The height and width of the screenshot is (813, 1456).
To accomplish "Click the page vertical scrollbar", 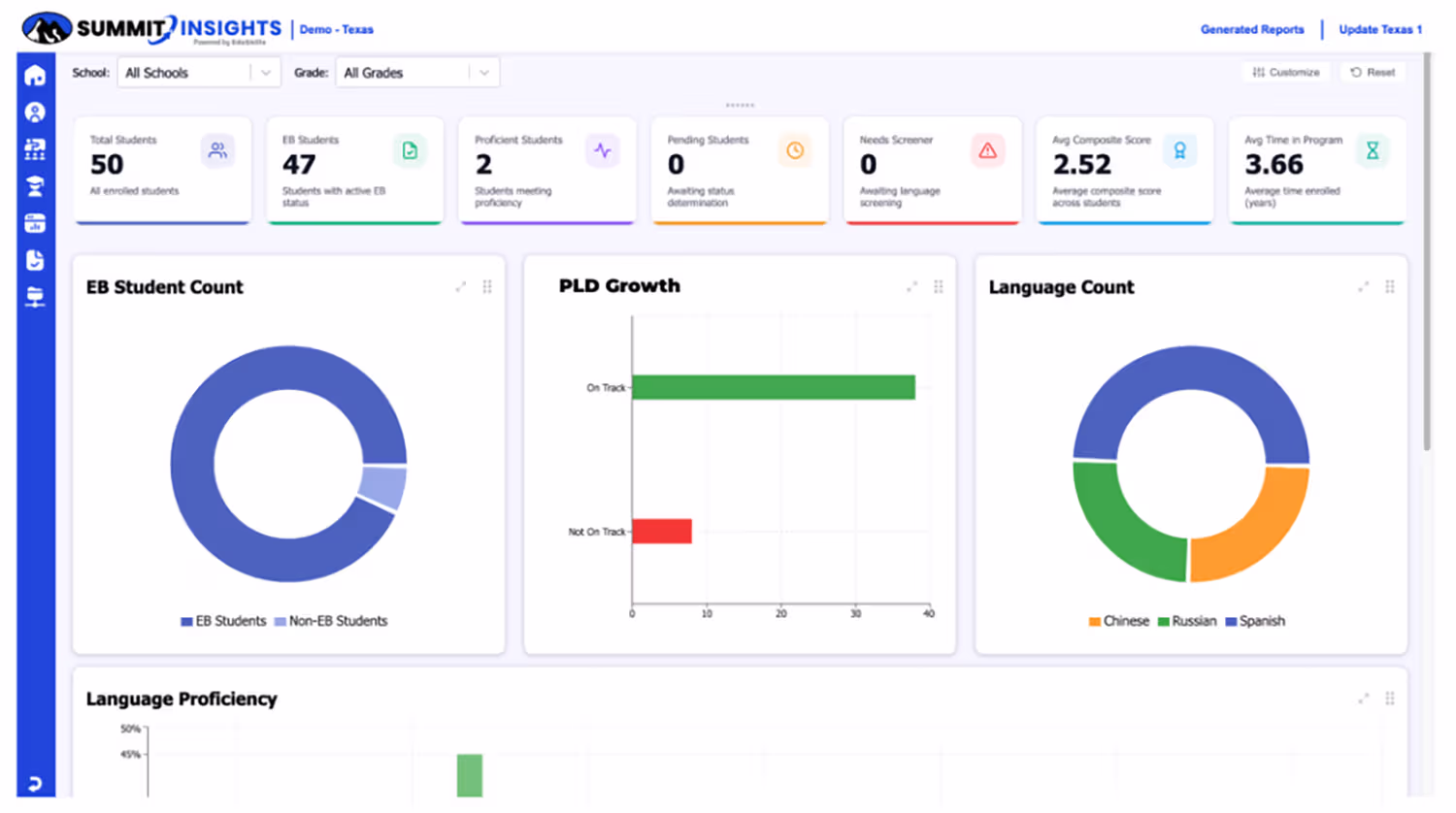I will tap(1427, 252).
